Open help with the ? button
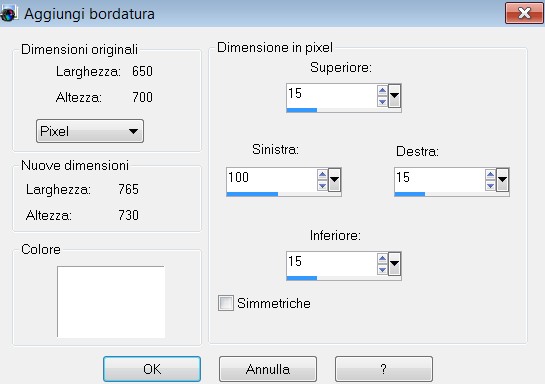545x384 pixels. coord(384,369)
